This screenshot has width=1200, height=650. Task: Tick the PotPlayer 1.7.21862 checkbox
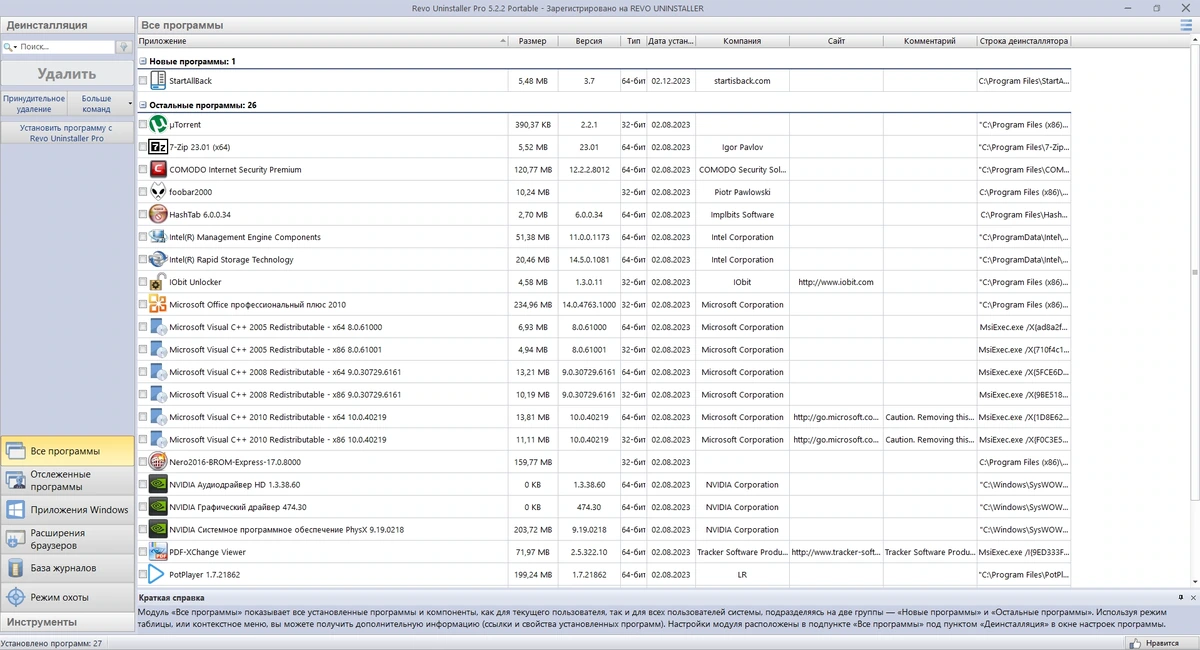tap(142, 575)
